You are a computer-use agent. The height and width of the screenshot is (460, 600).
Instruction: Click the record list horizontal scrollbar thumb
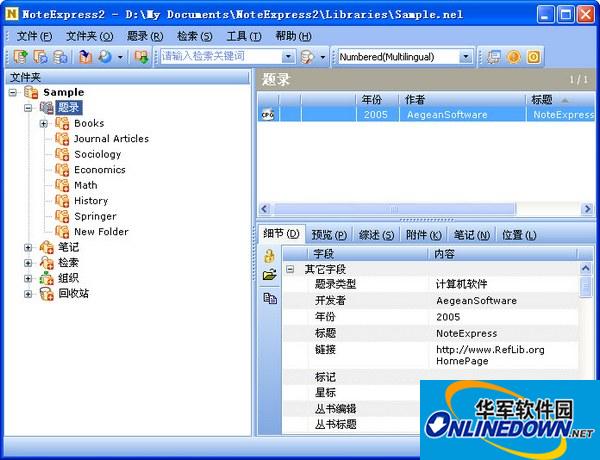(395, 209)
